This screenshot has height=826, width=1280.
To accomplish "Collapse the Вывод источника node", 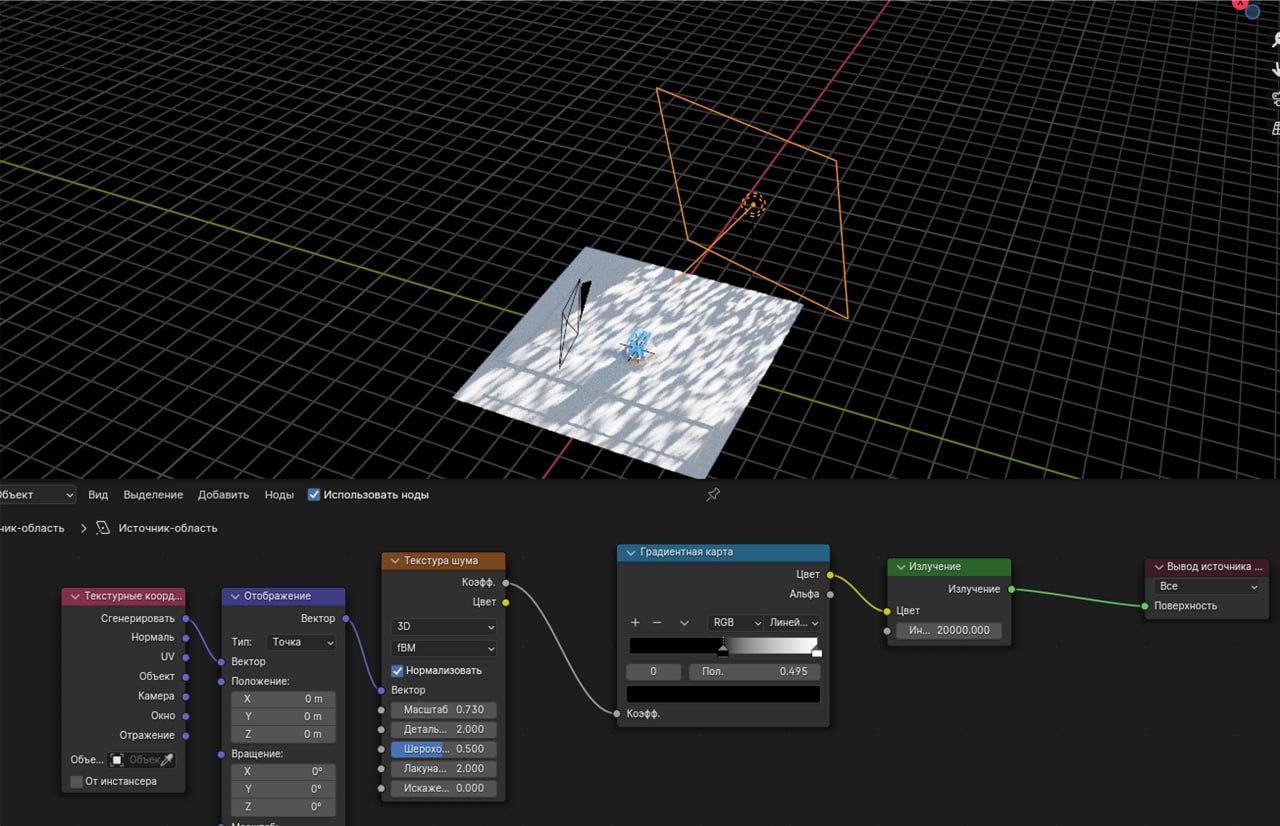I will coord(1158,567).
